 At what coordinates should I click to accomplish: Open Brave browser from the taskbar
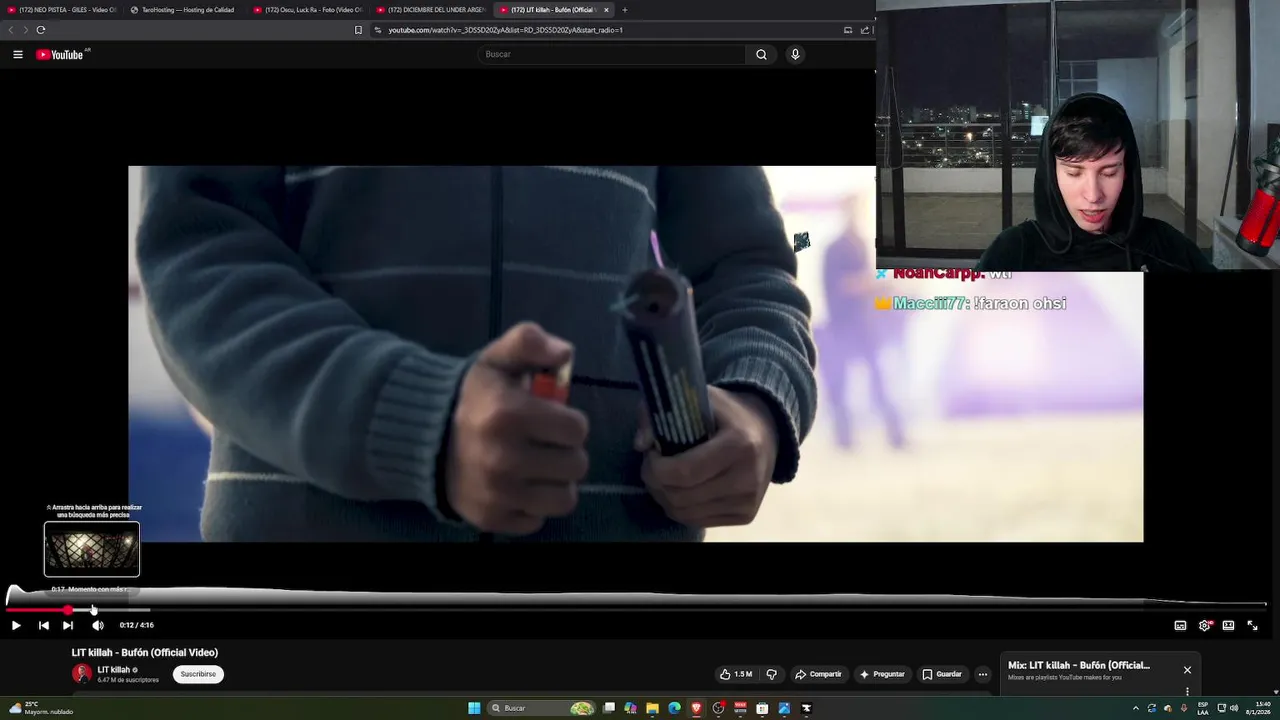point(696,708)
